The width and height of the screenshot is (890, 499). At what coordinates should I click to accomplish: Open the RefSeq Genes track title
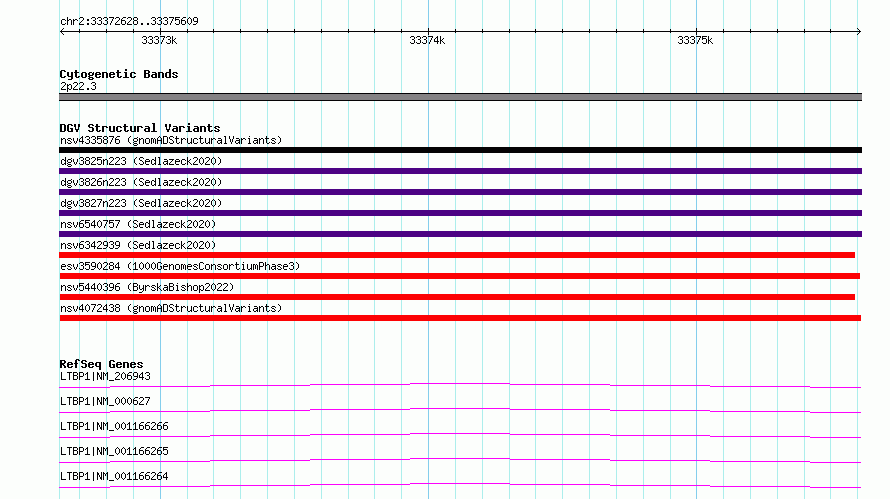click(x=101, y=364)
